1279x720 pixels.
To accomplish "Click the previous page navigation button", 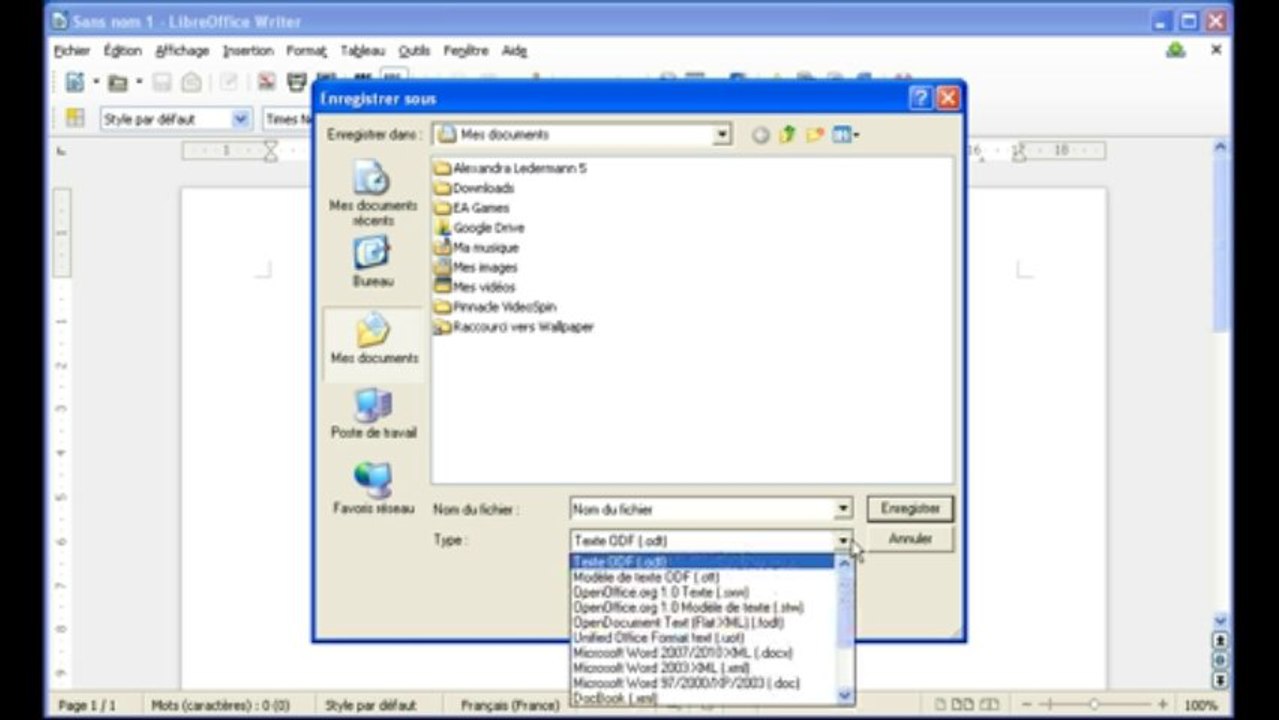I will tap(1220, 640).
